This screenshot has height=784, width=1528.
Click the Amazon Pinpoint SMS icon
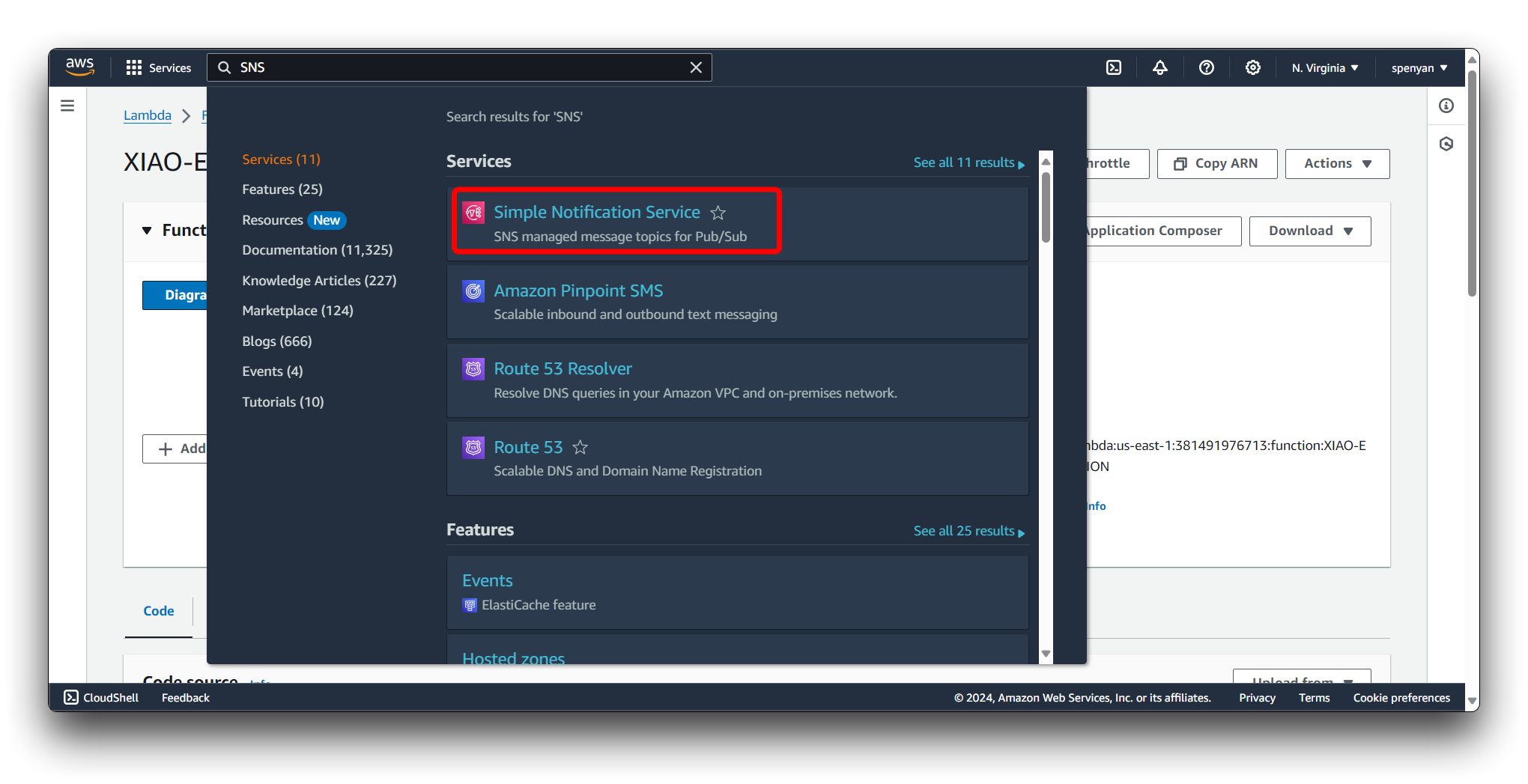pyautogui.click(x=473, y=291)
